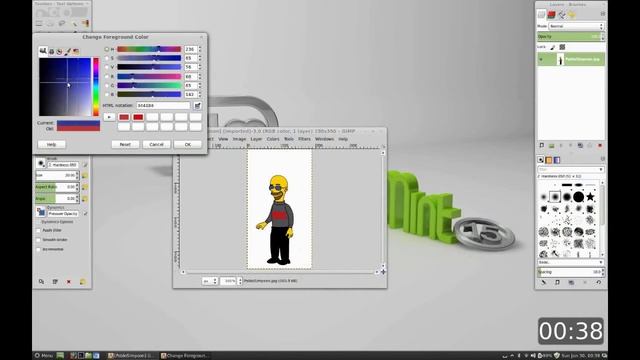The image size is (640, 360).
Task: Open the color wheel selector tab
Action: click(59, 51)
